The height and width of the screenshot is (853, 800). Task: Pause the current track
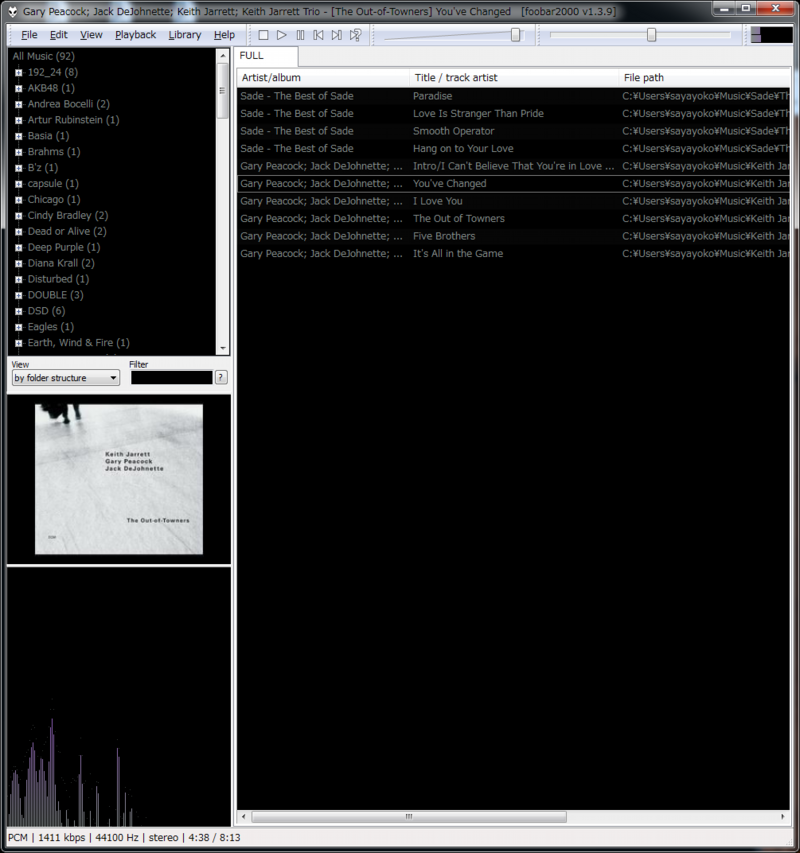(300, 35)
